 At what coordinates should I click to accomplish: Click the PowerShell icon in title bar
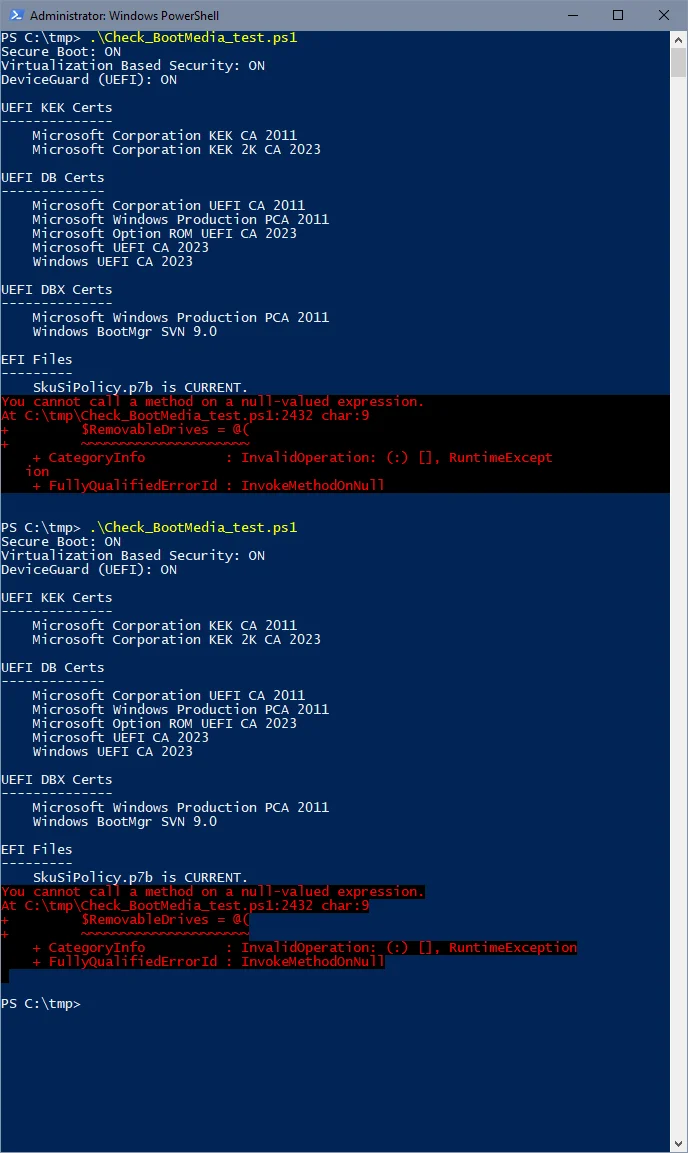coord(16,15)
